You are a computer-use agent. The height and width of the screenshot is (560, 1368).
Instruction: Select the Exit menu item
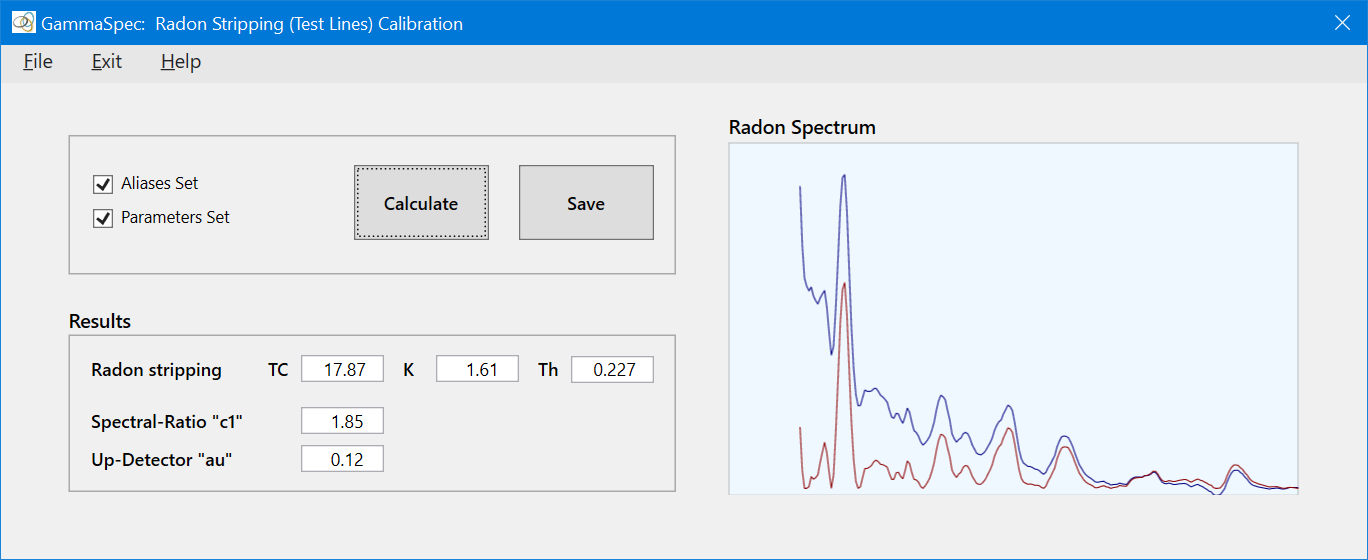pyautogui.click(x=106, y=62)
